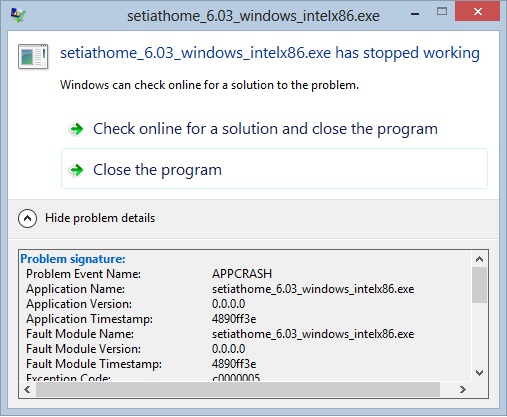Click the vertical scrollbar thumb in details
This screenshot has width=507, height=417.
click(x=479, y=285)
